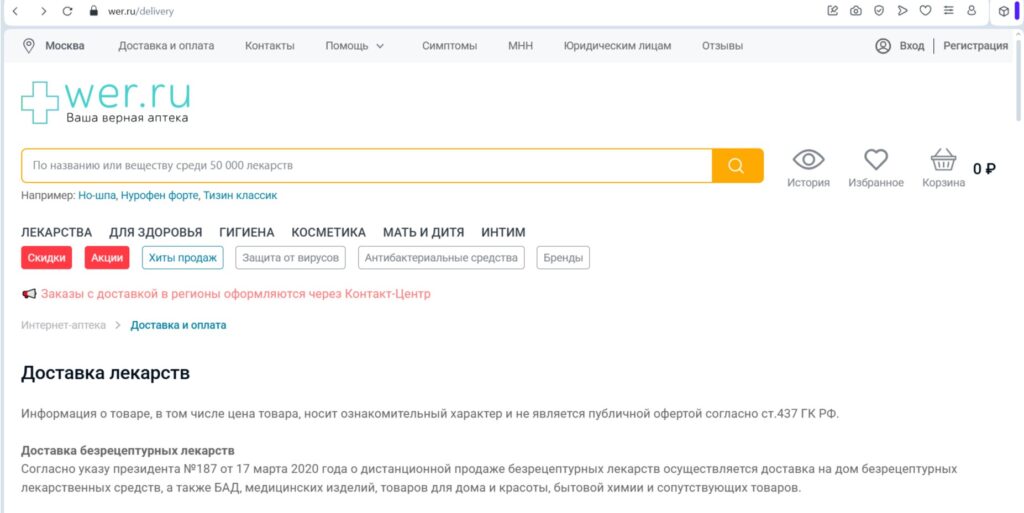Open the КОСМЕТИКА category menu
The height and width of the screenshot is (513, 1024).
pos(328,232)
